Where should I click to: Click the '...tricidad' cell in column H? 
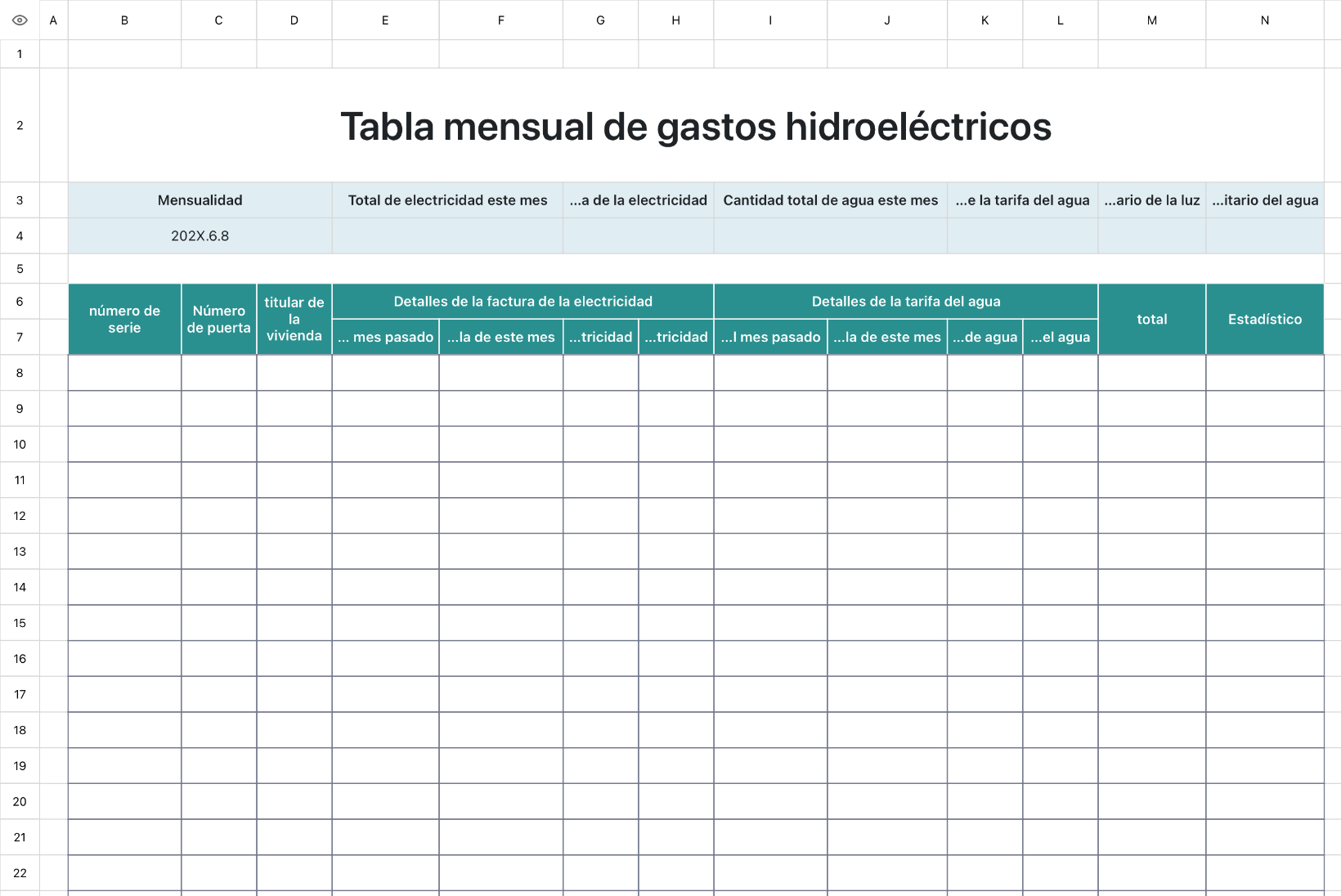point(676,337)
